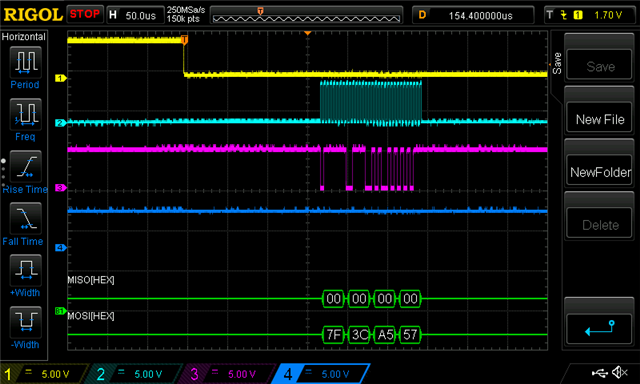Click the back-arrow return button
The width and height of the screenshot is (640, 384).
pos(600,329)
